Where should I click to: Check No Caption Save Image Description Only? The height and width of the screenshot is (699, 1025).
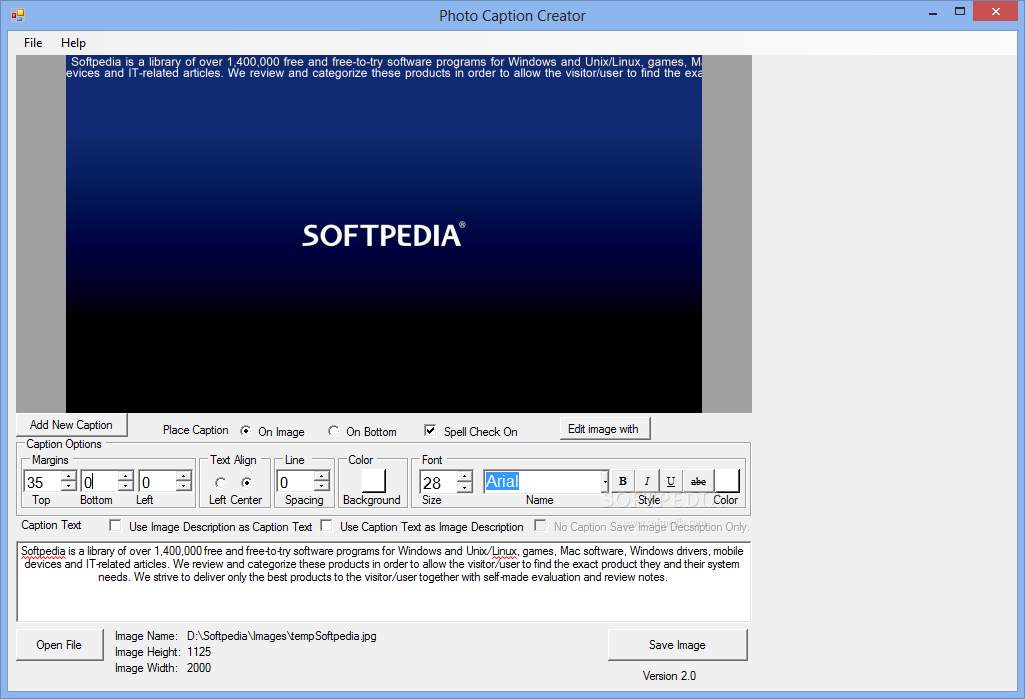(x=540, y=525)
